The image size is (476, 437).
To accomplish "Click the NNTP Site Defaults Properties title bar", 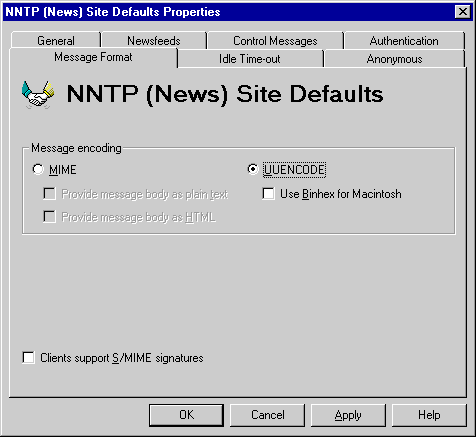I will 227,12.
